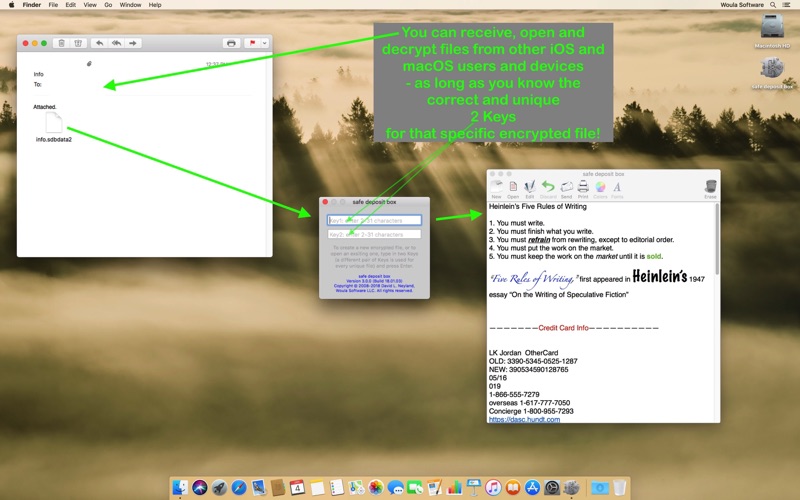Open iBooks icon in the Dock

(513, 488)
